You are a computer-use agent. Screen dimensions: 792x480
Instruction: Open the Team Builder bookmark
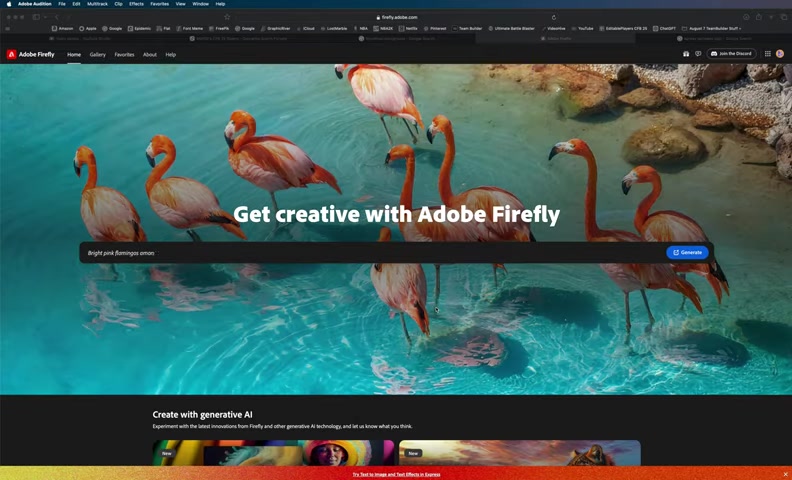[467, 28]
